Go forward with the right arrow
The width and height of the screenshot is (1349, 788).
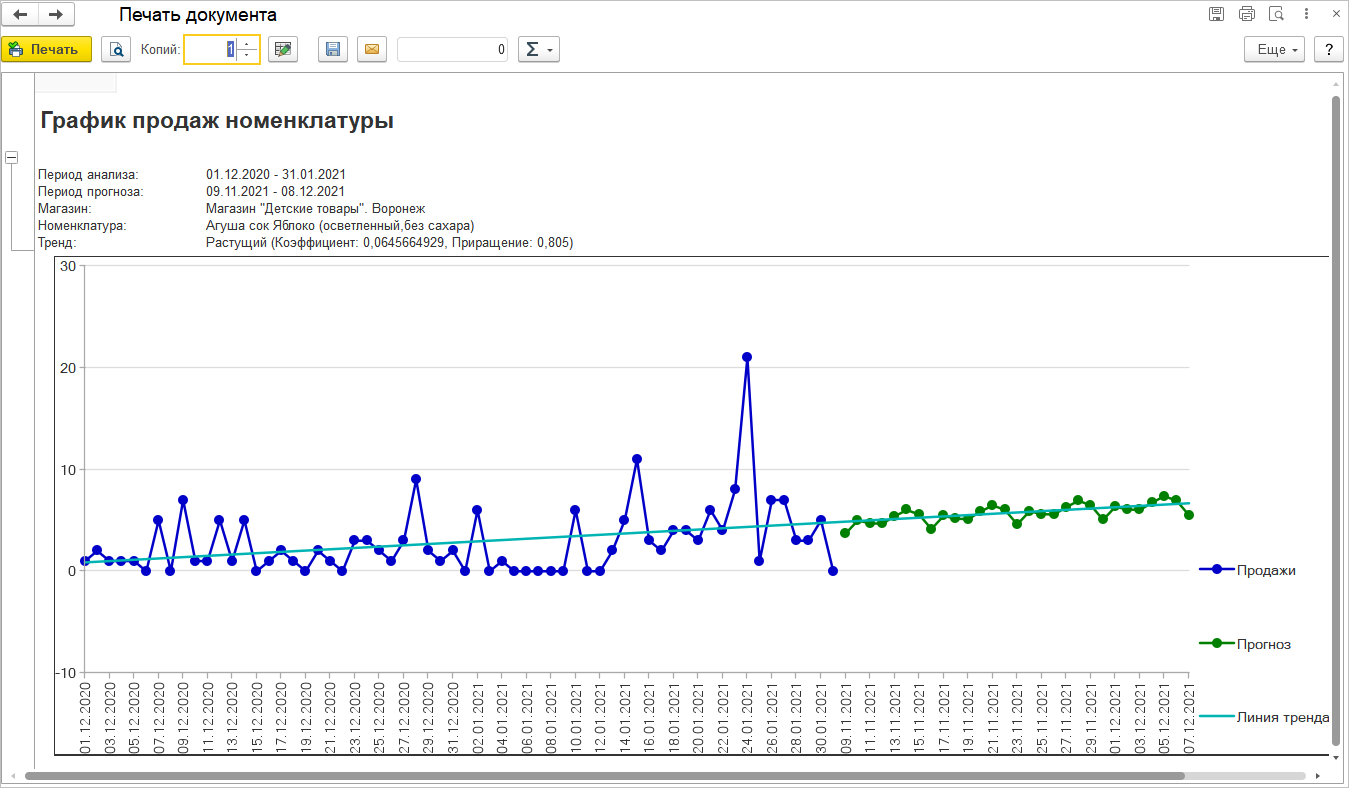(x=56, y=14)
